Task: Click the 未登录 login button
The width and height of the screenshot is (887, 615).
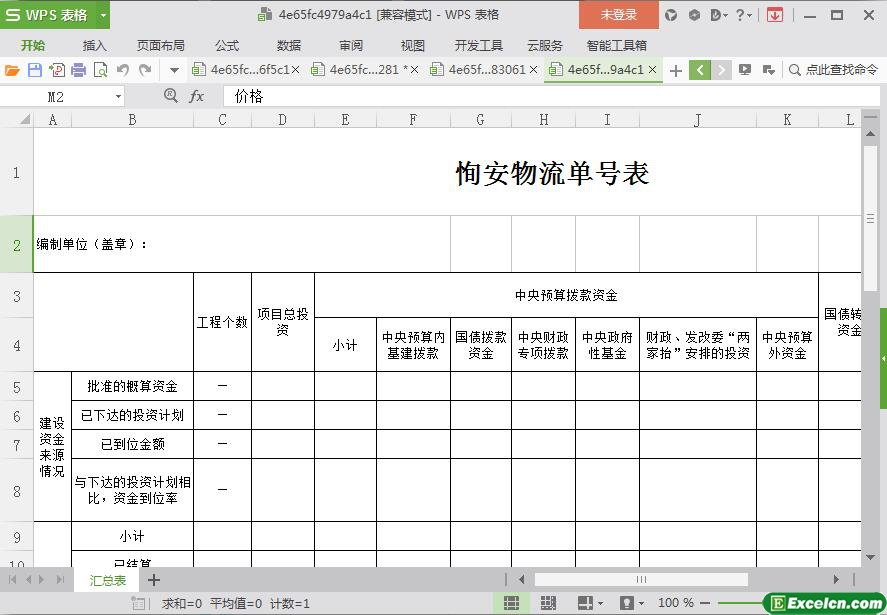Action: [618, 15]
